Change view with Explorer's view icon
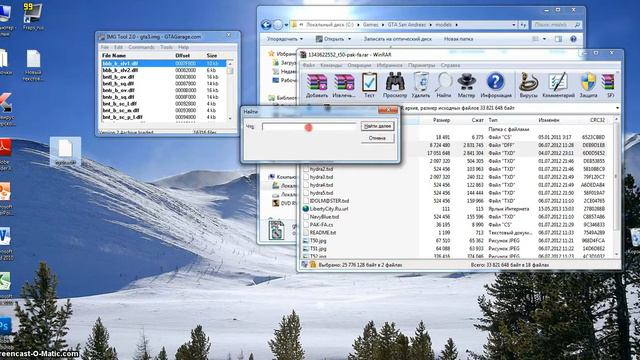The image size is (640, 360). point(536,39)
